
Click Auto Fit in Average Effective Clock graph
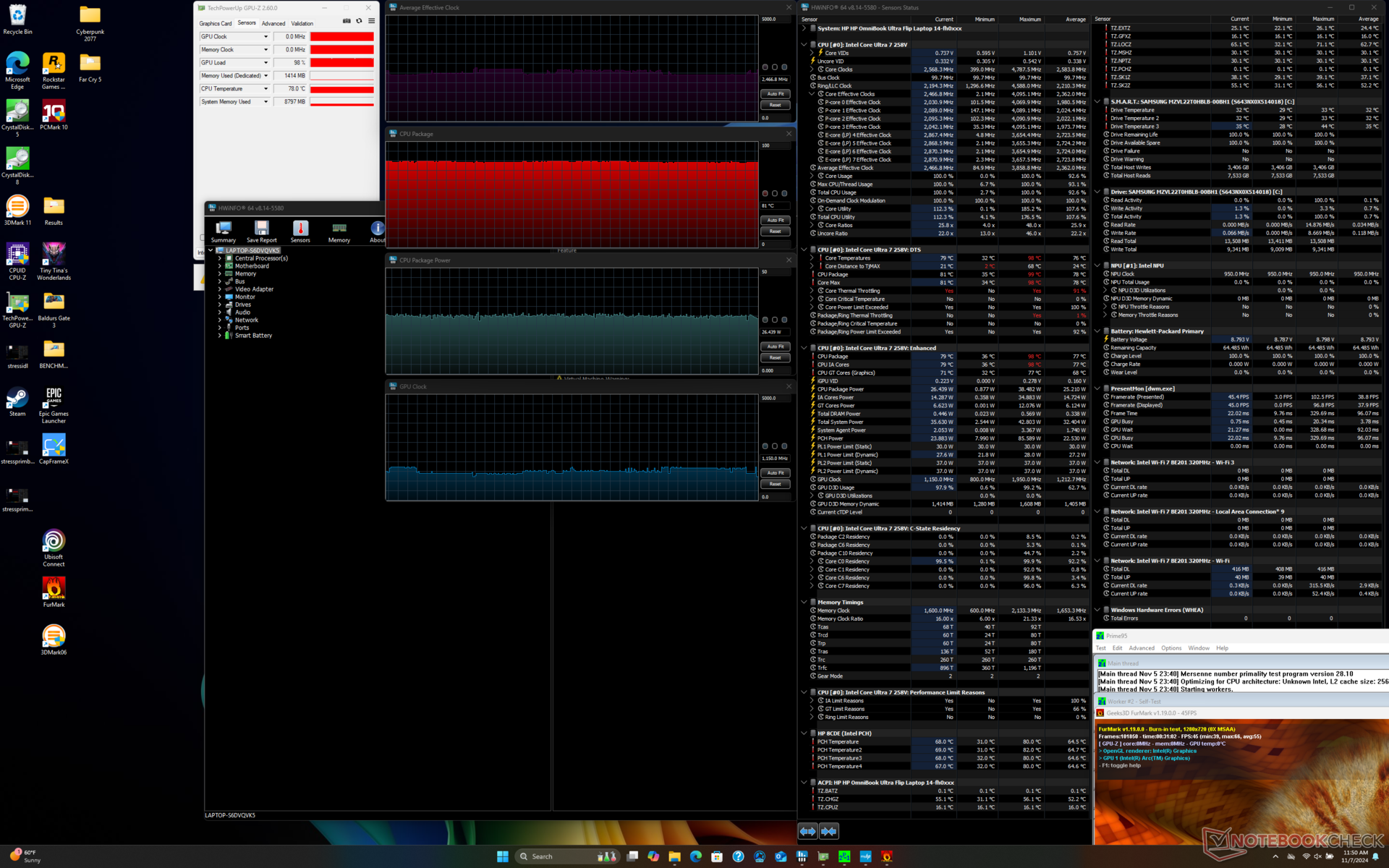point(776,94)
